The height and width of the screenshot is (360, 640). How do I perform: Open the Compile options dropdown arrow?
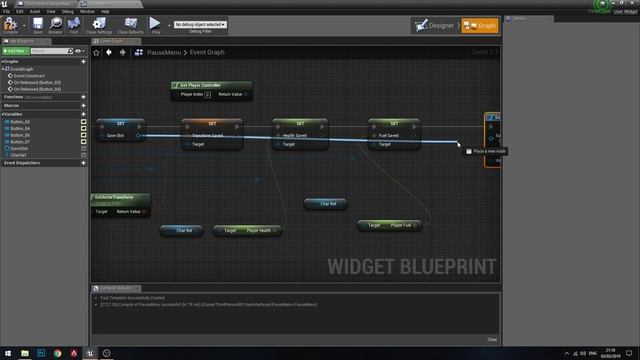coord(24,26)
